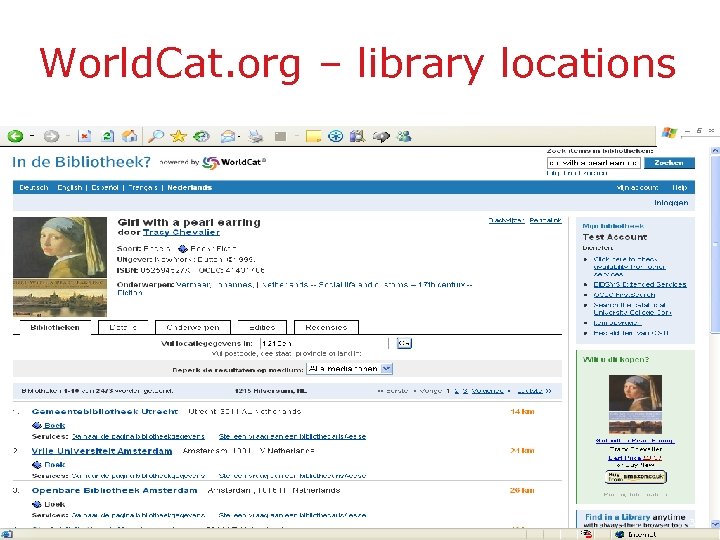Image resolution: width=720 pixels, height=540 pixels.
Task: Click the Volgende next-page link
Action: 488,391
